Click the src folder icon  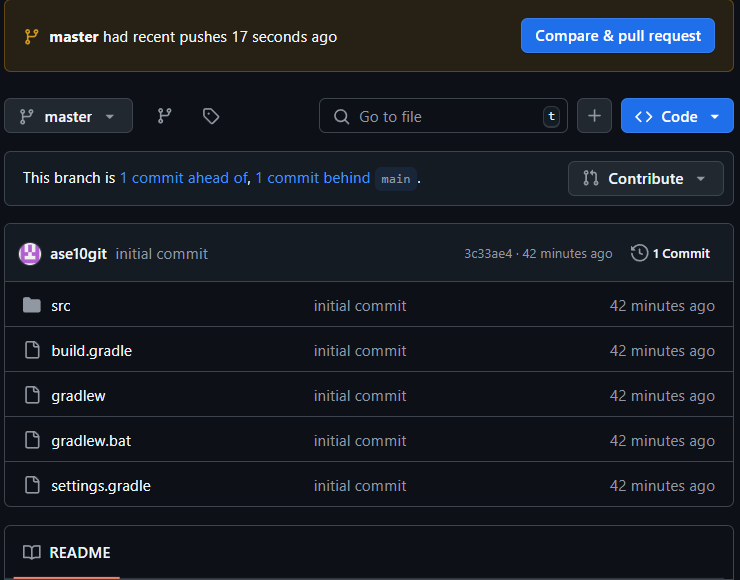tap(32, 305)
